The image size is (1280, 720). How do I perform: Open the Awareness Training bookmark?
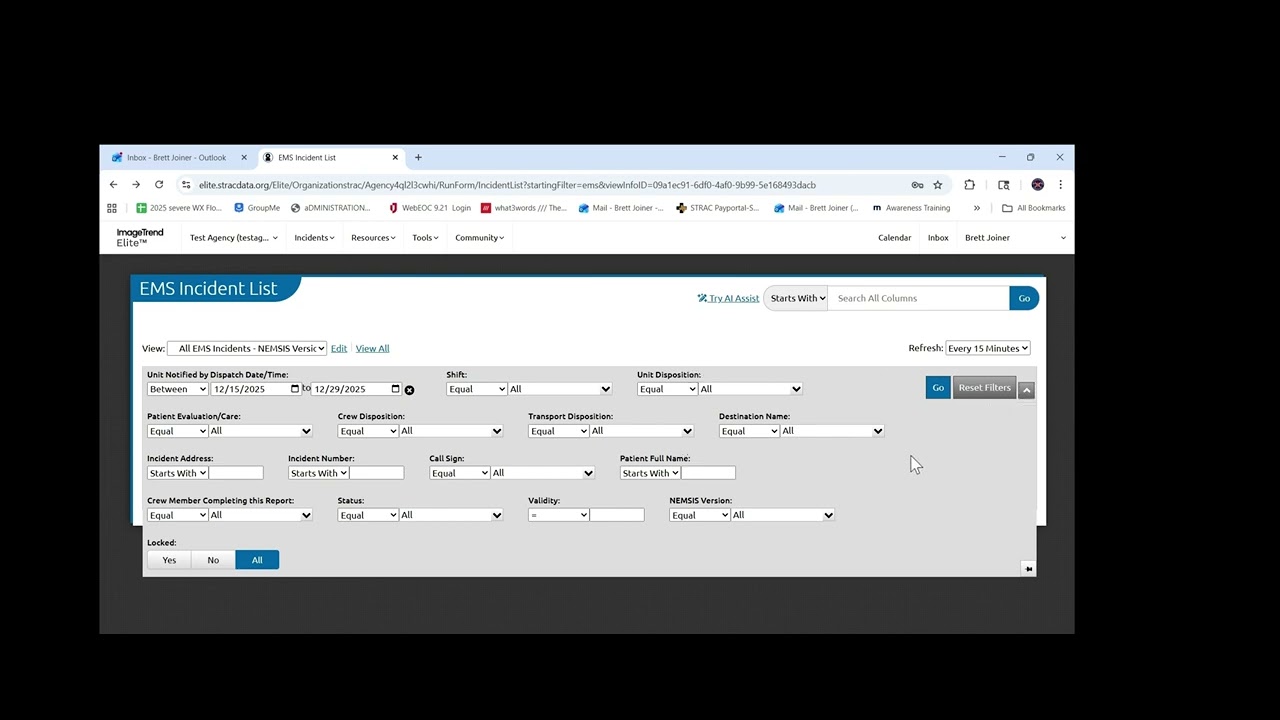pos(911,208)
